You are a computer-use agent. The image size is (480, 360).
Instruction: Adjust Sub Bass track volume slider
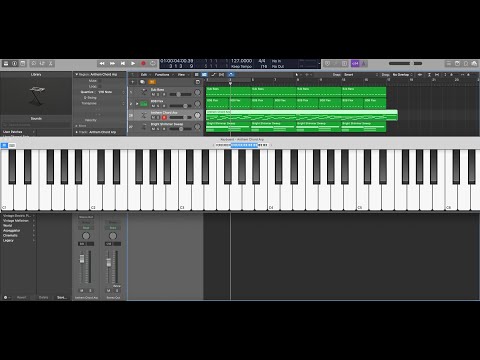180,95
